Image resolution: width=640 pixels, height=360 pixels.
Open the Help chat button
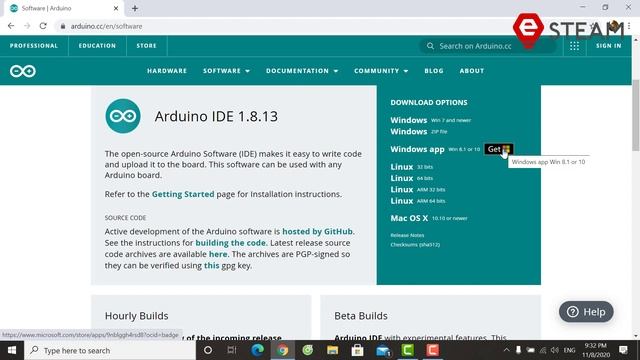pyautogui.click(x=586, y=312)
